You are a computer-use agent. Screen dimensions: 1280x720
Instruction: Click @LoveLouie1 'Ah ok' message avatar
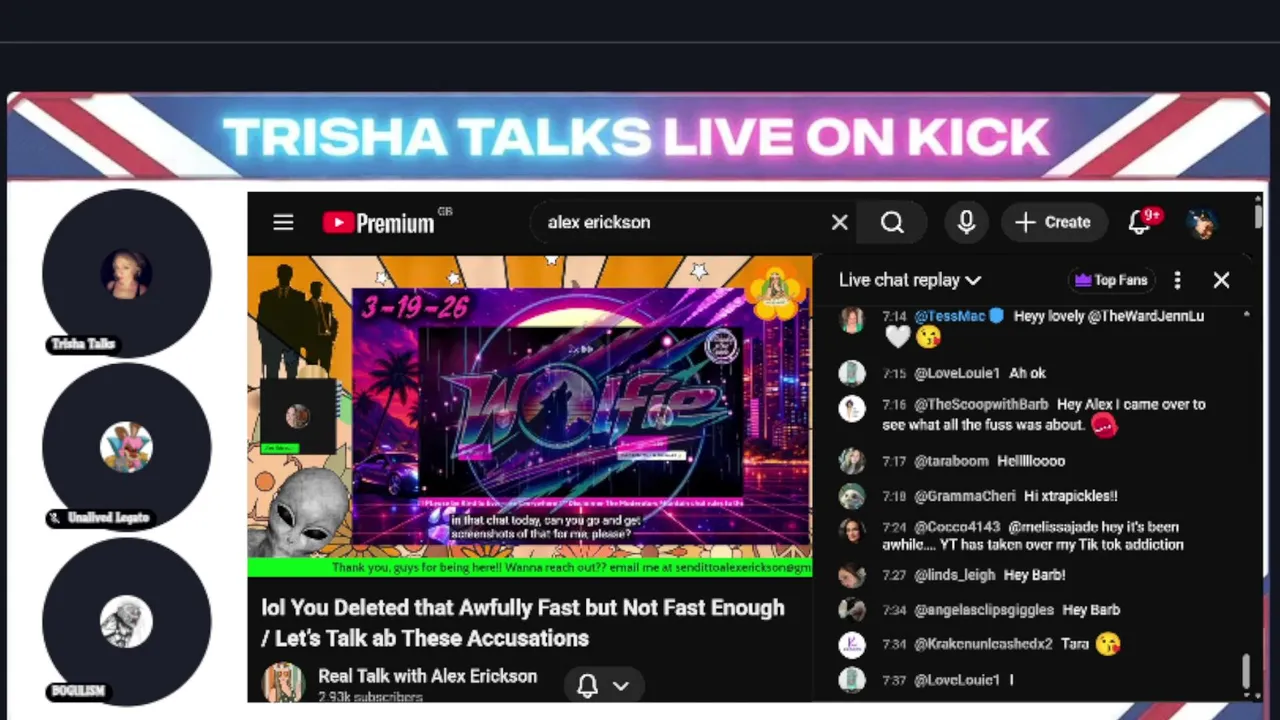tap(852, 373)
